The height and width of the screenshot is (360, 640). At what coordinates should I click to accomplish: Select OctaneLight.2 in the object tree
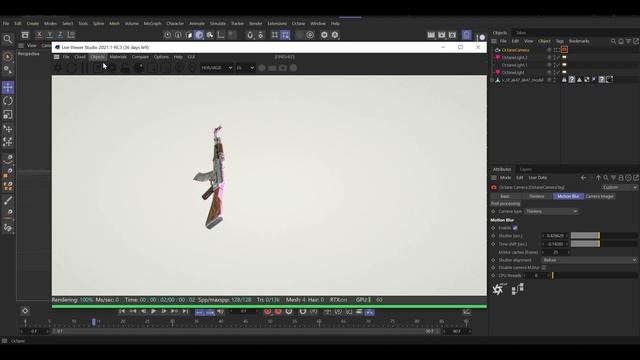(514, 58)
